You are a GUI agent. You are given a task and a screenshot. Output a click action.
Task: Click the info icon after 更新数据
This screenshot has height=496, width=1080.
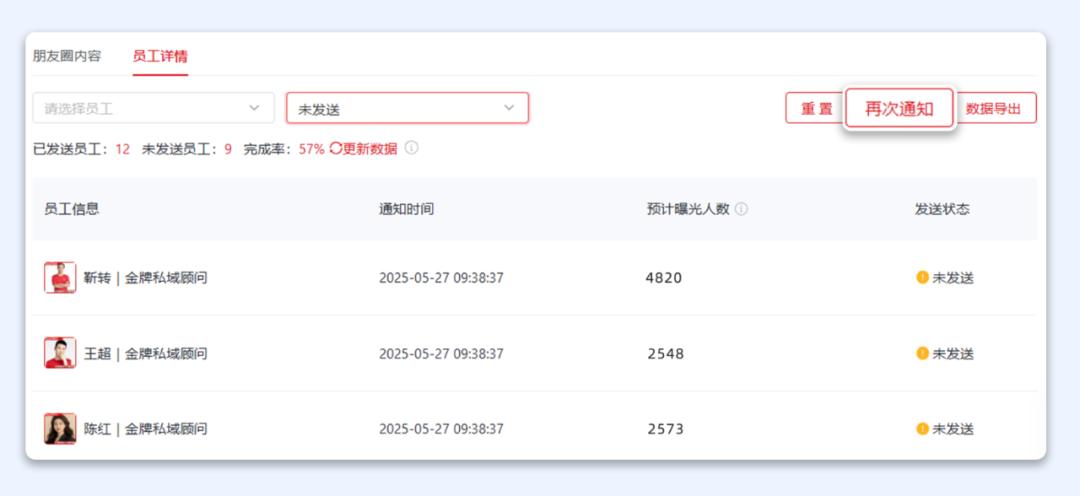click(x=411, y=148)
